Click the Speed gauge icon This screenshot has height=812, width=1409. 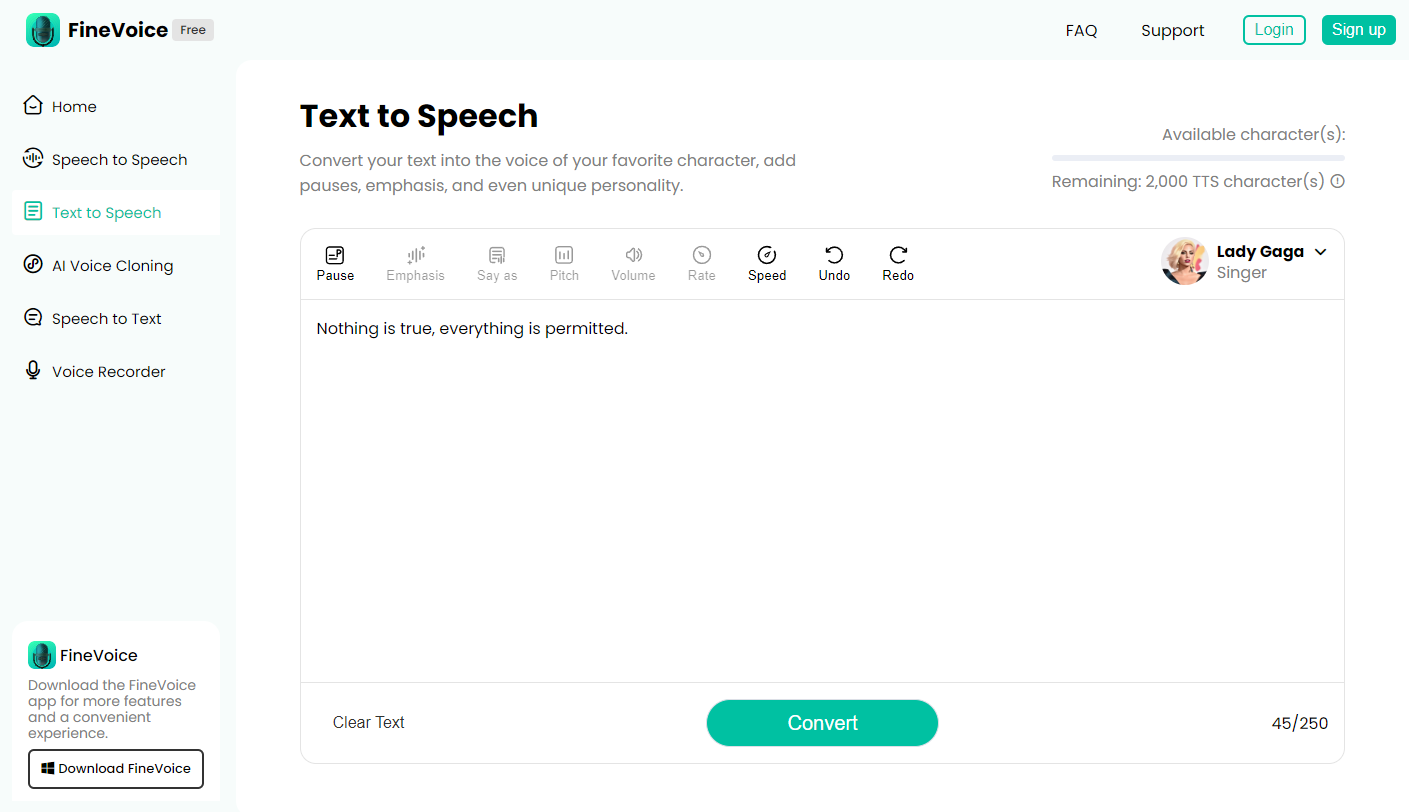coord(767,256)
